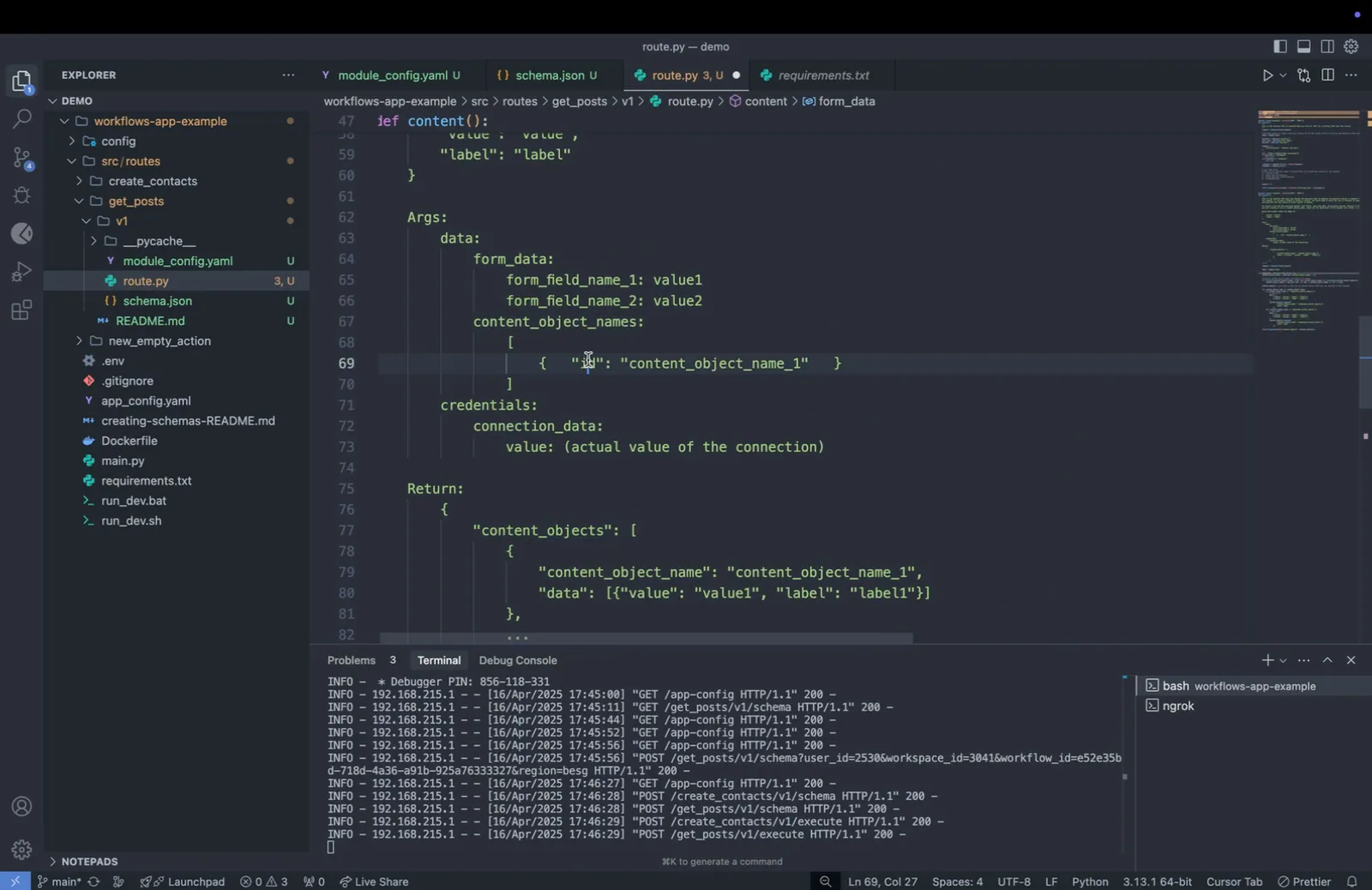Open the notifications bell

[x=1352, y=881]
